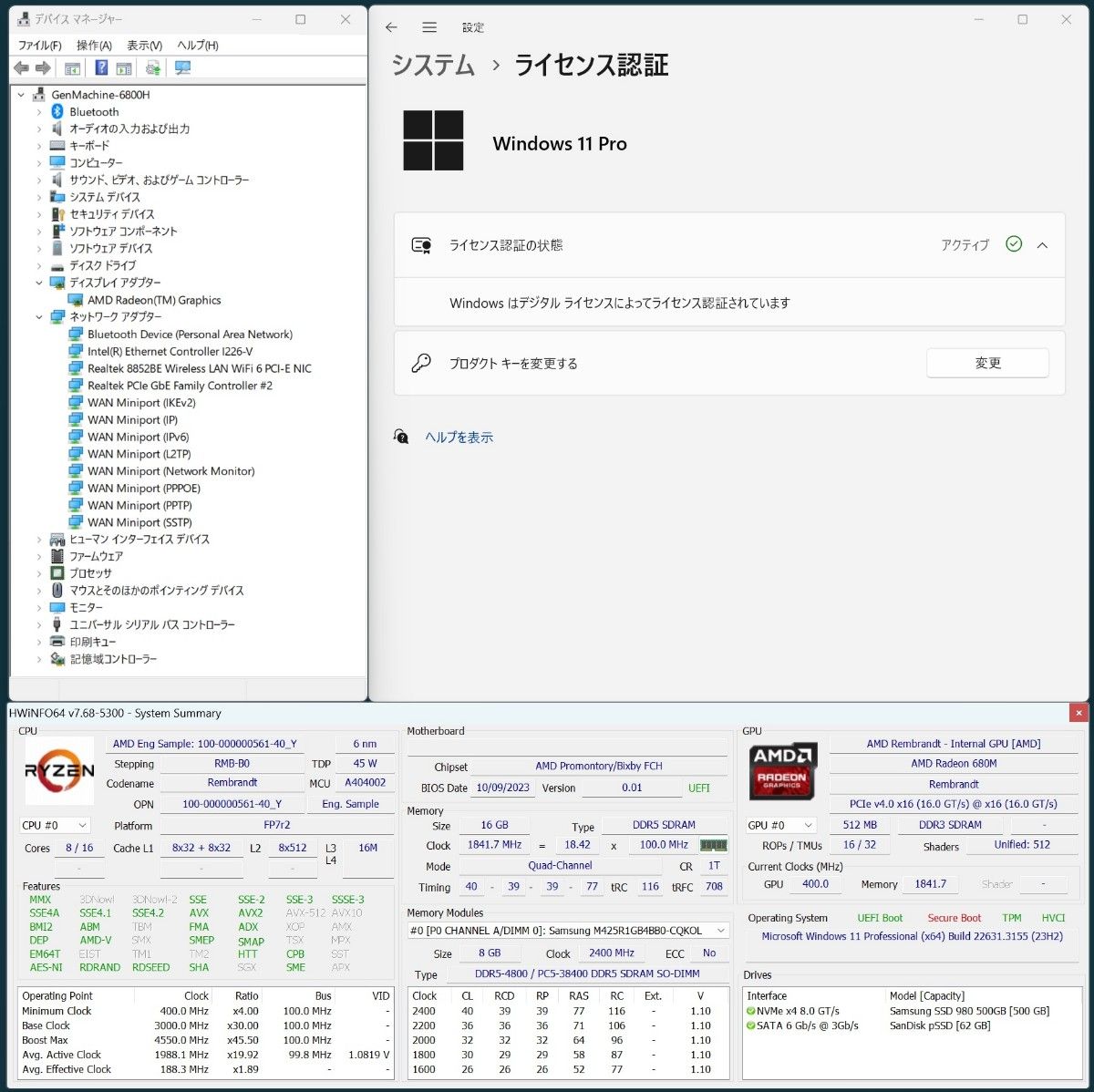The image size is (1094, 1092).
Task: Open the 操作(A) menu
Action: [x=94, y=46]
